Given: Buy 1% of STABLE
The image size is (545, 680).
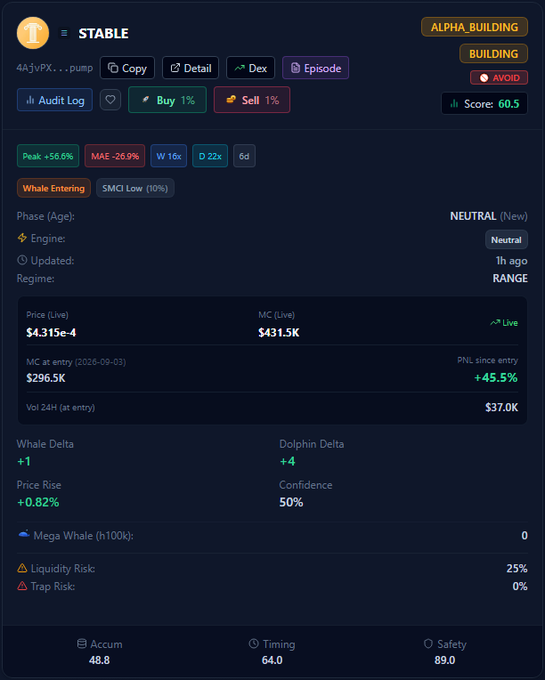Looking at the screenshot, I should click(x=167, y=100).
